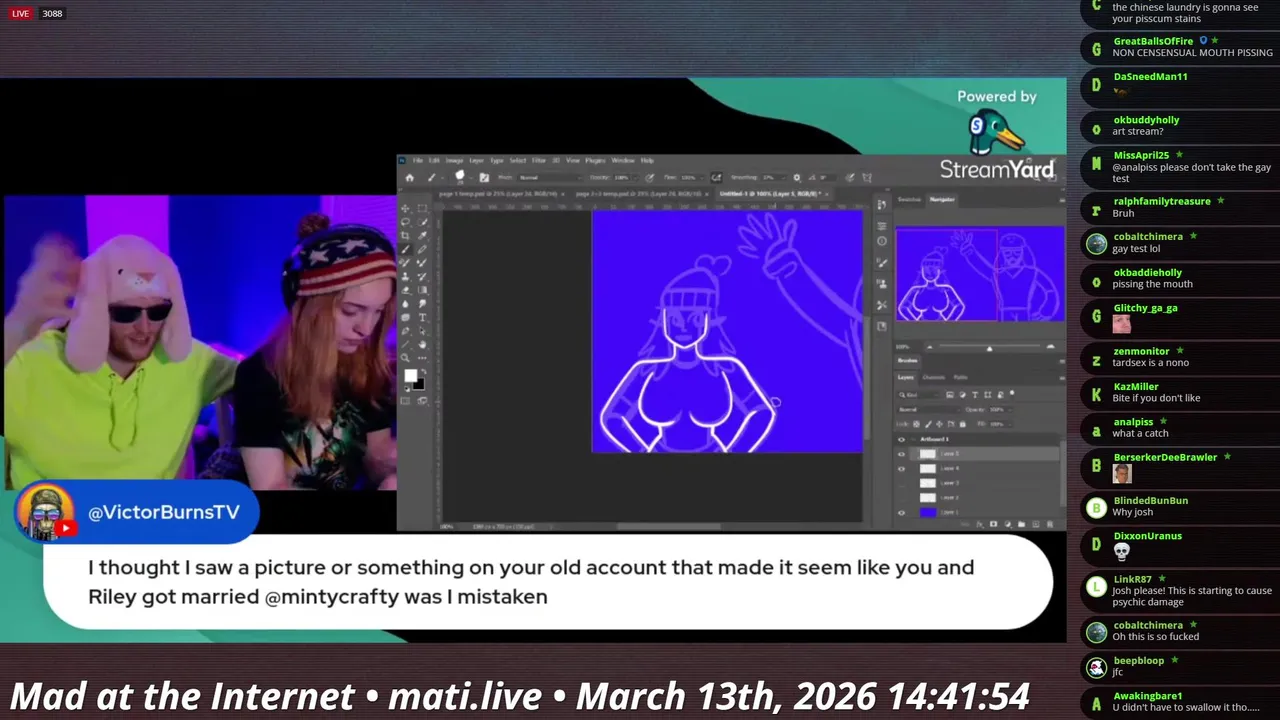The width and height of the screenshot is (1280, 720).
Task: Select the Clone Stamp tool
Action: [x=405, y=276]
